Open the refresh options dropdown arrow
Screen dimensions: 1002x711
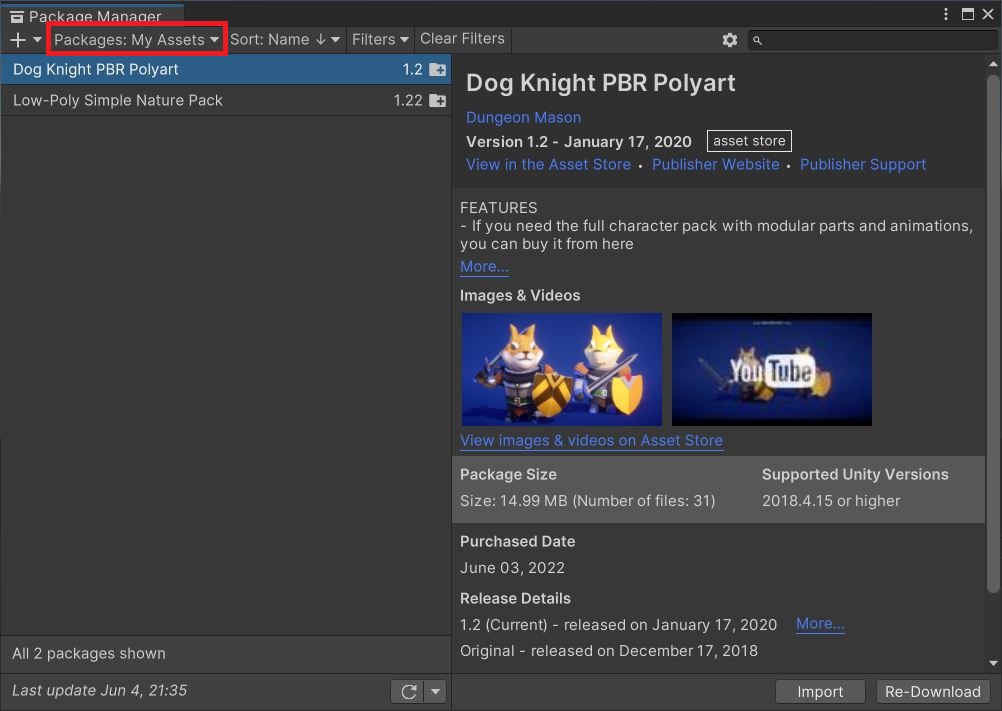[435, 691]
